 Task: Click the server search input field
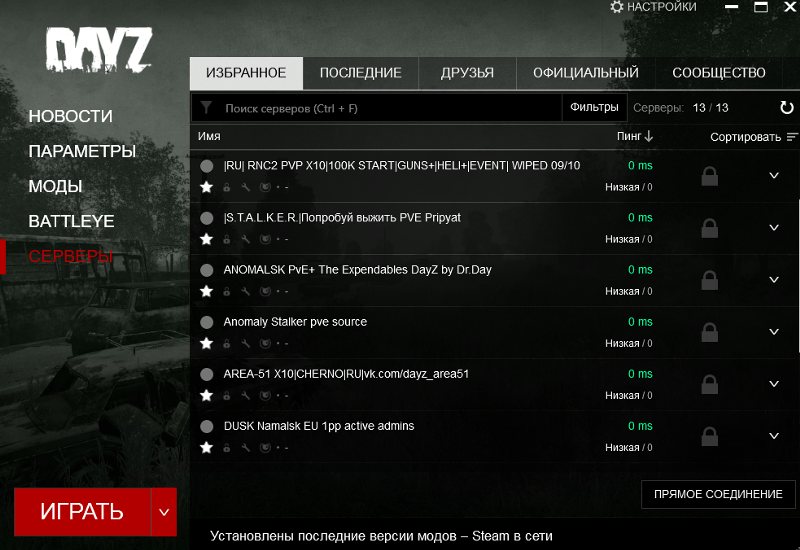click(390, 108)
